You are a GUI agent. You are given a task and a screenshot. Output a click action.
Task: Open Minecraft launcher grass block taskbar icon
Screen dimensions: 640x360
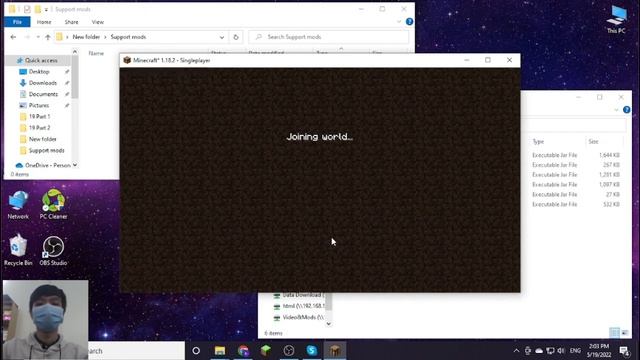coord(266,351)
